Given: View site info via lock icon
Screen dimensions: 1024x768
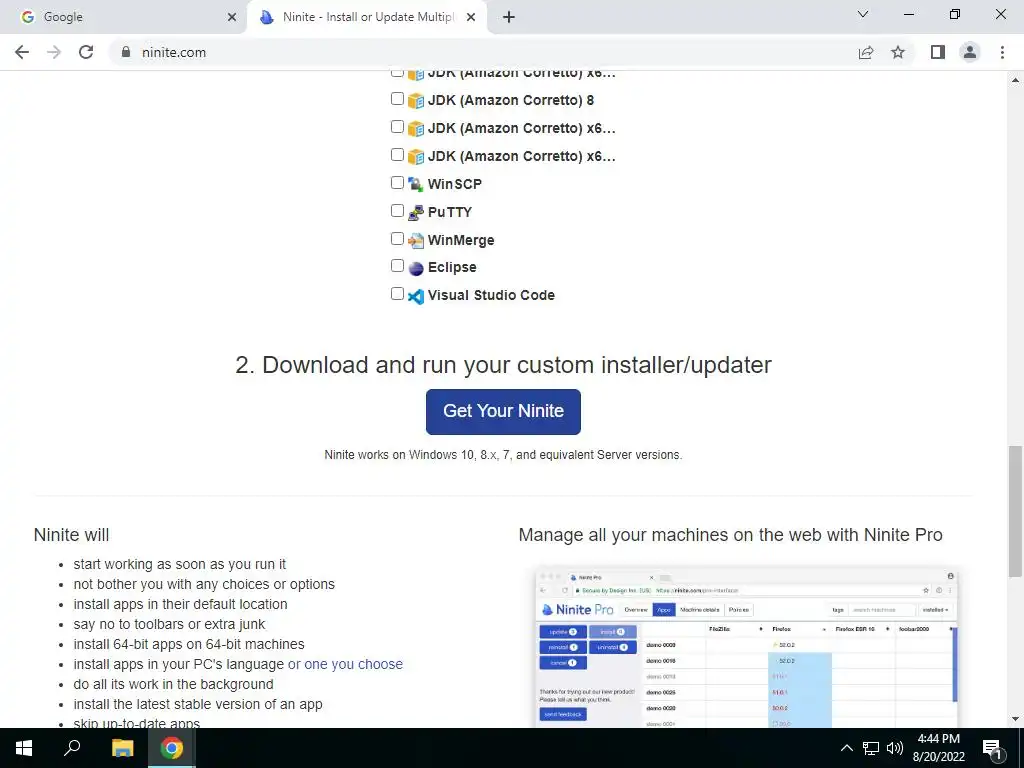Looking at the screenshot, I should [126, 52].
